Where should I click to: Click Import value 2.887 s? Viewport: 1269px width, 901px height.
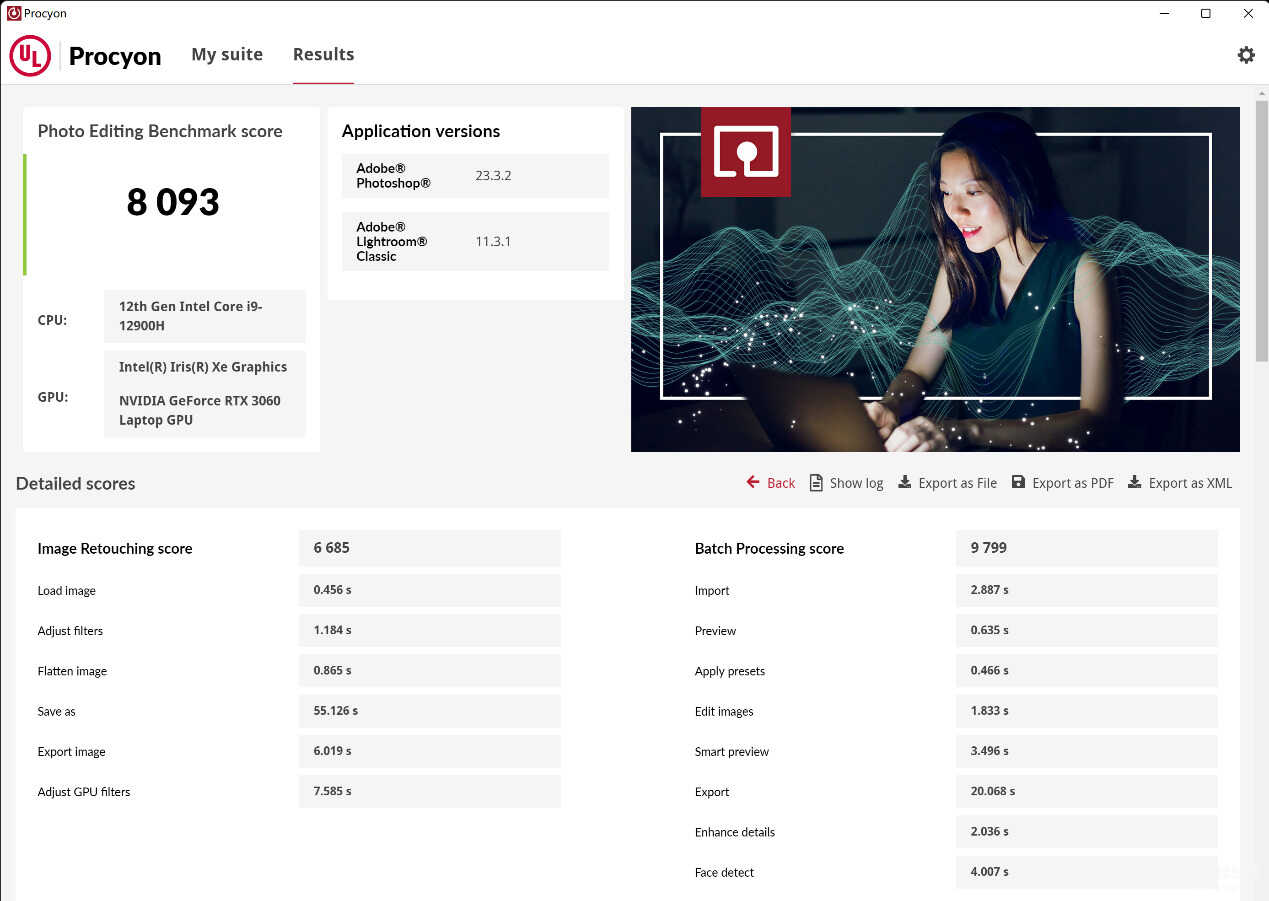coord(1087,590)
